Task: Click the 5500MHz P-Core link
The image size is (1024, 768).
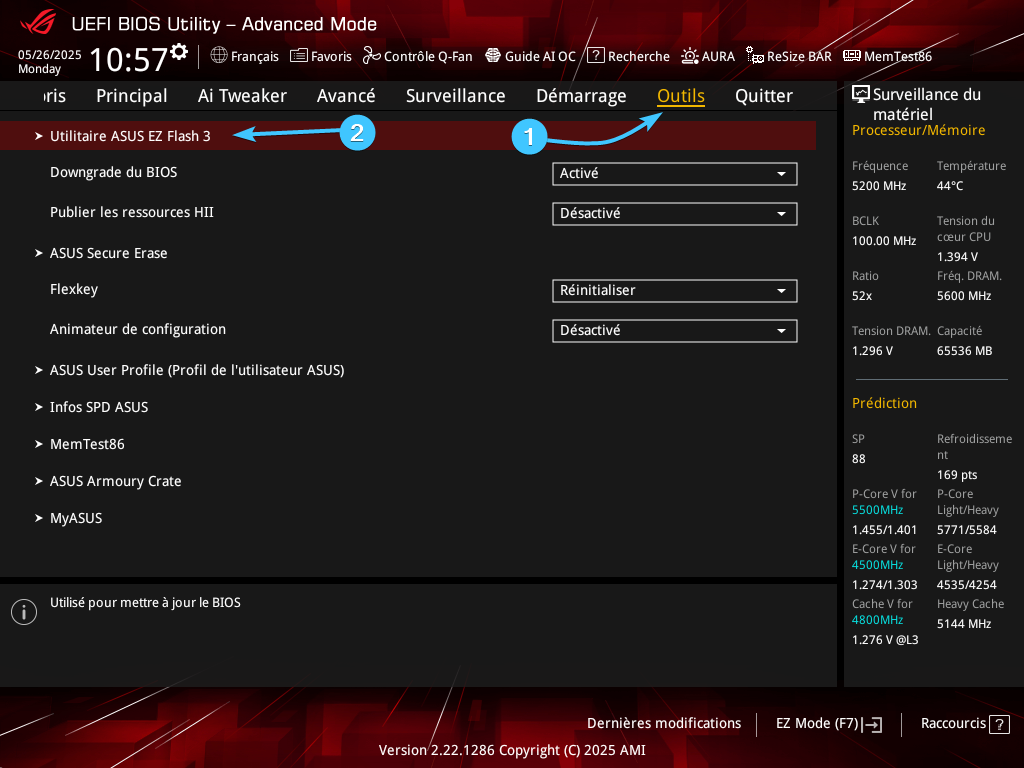Action: [877, 510]
